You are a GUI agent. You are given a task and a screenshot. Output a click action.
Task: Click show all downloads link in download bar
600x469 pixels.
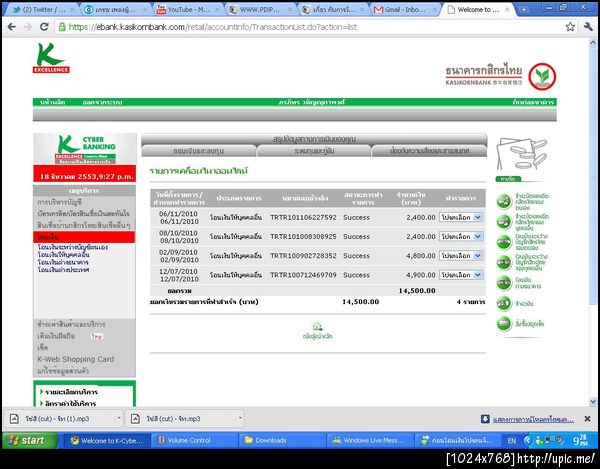[x=533, y=419]
